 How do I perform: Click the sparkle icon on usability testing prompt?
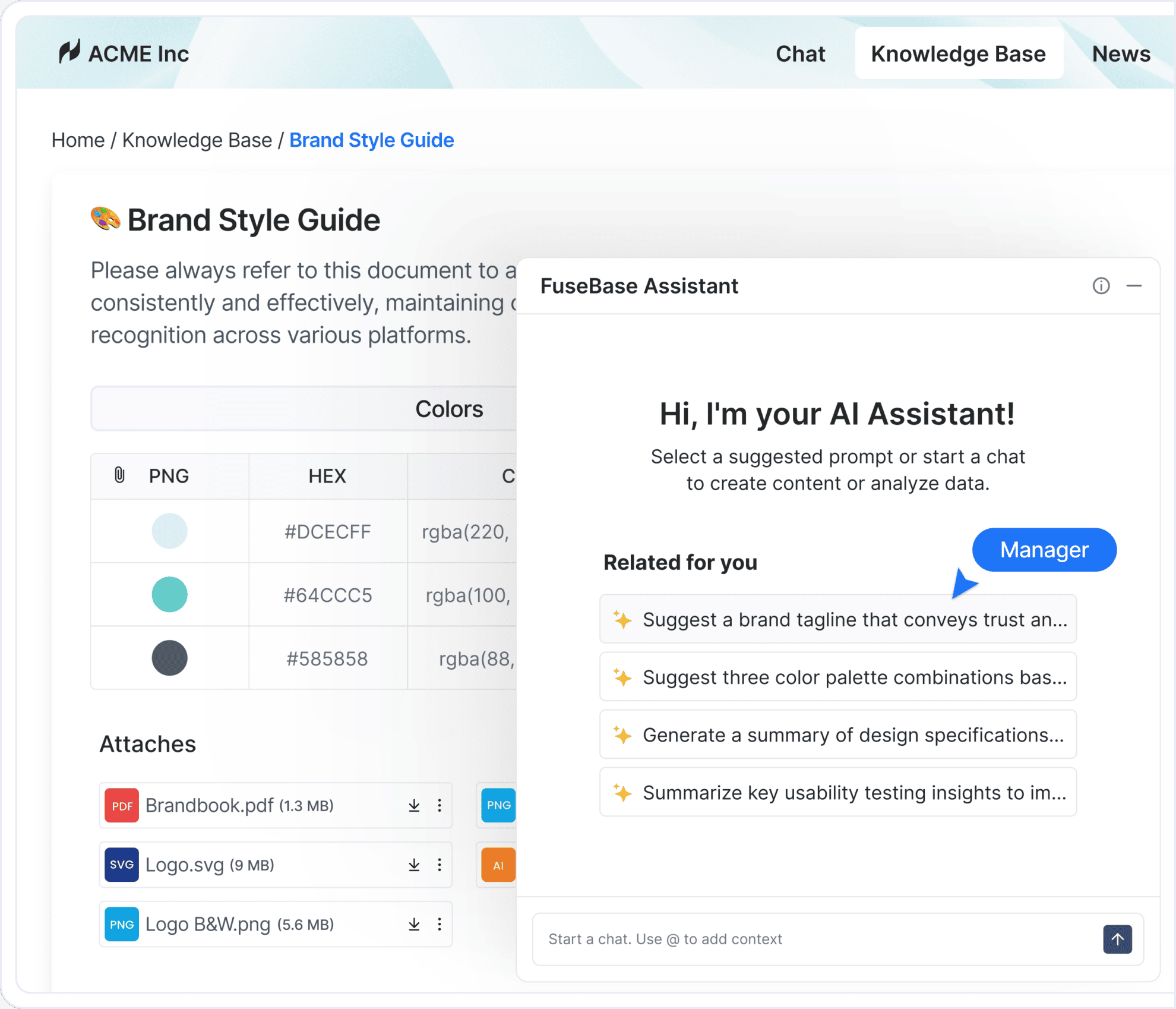[x=622, y=792]
